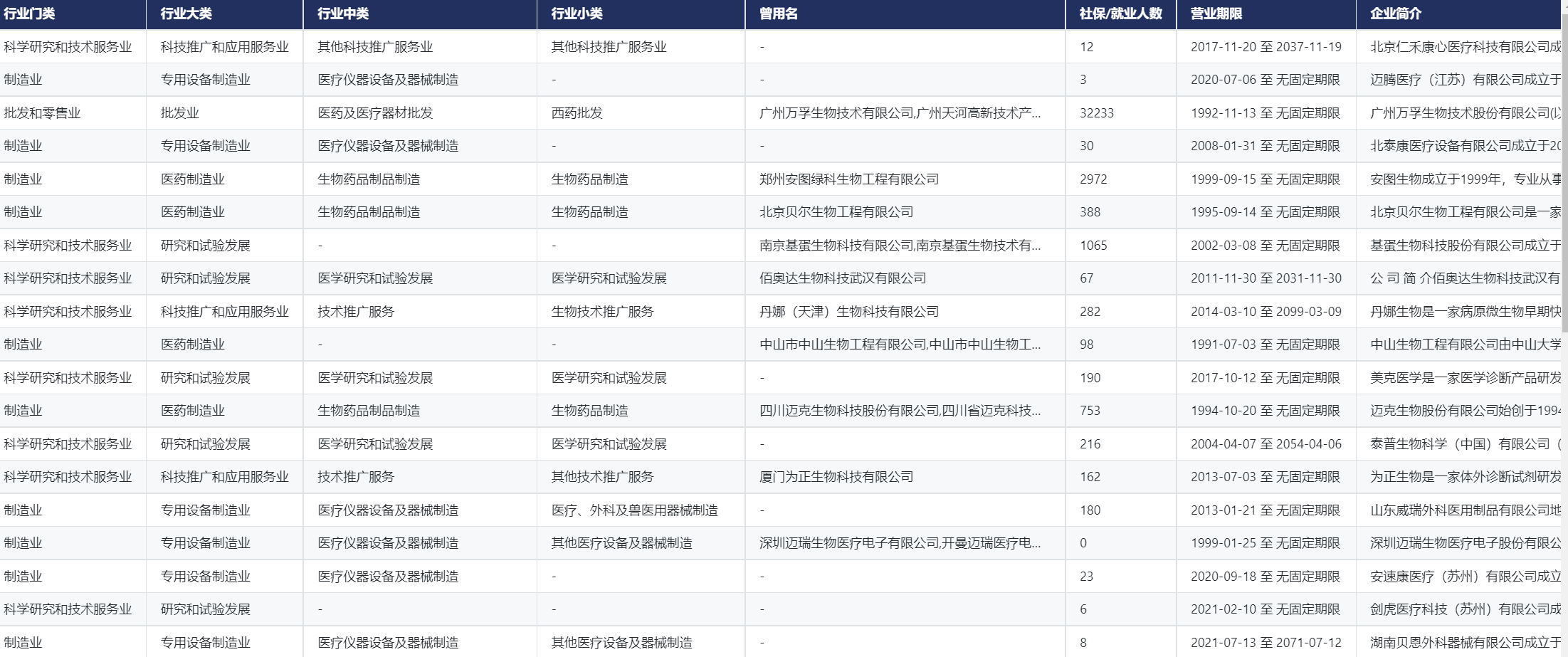
Task: Click the employee count 216
Action: coord(1090,443)
